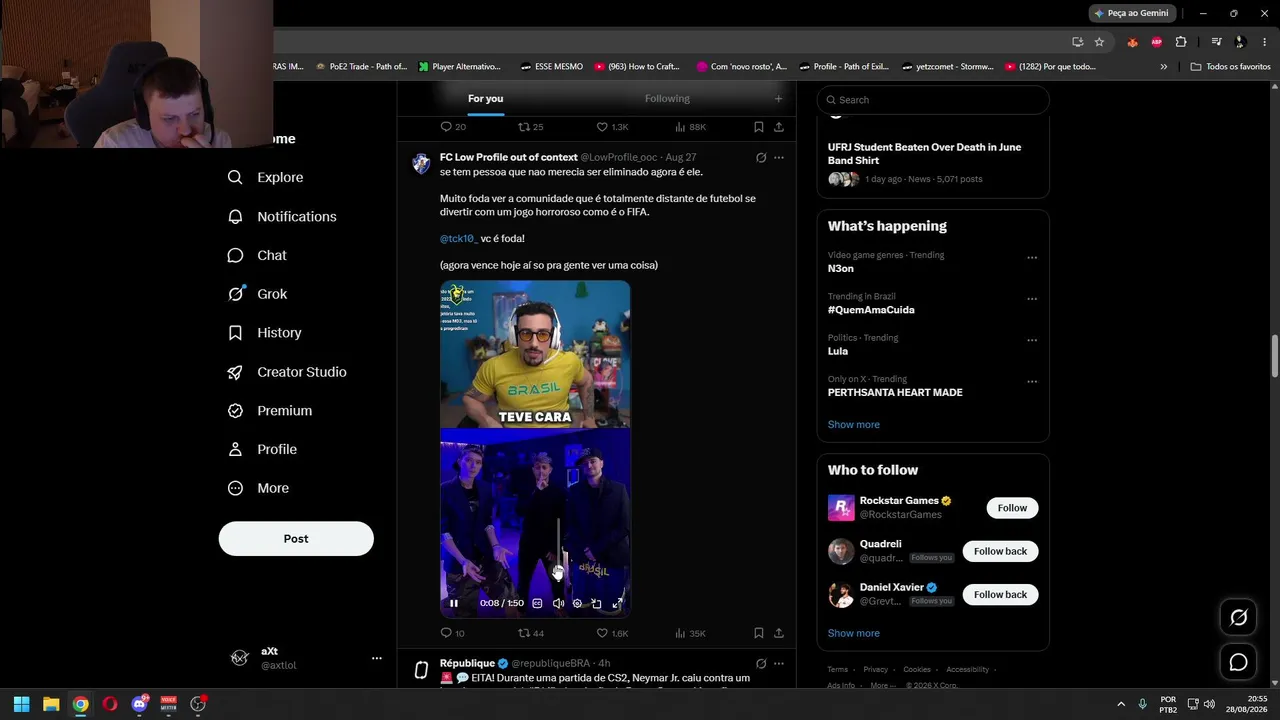Click the @tck10_ mention link
This screenshot has height=720, width=1280.
coord(459,239)
